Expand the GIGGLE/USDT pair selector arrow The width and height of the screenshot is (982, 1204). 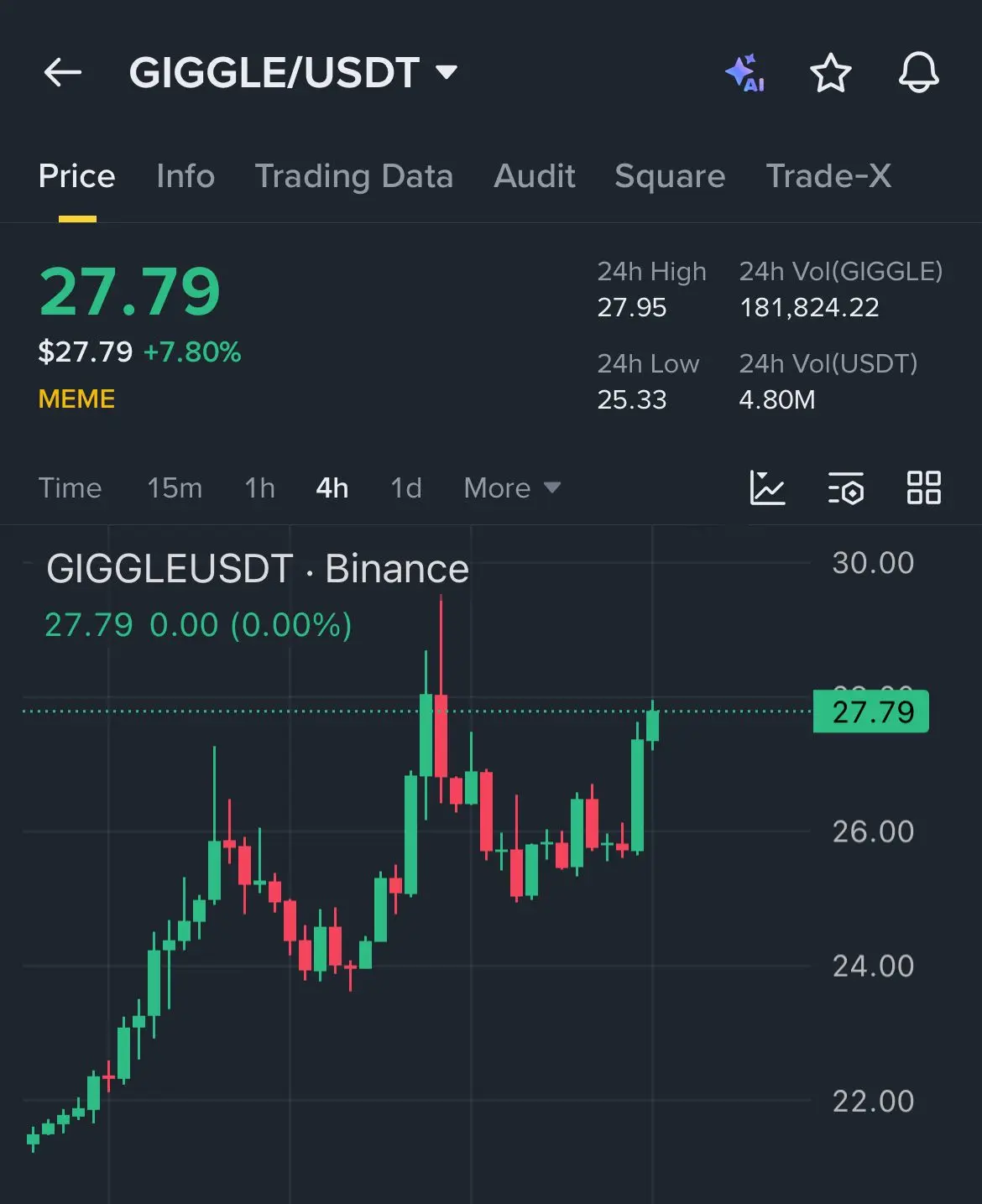447,73
